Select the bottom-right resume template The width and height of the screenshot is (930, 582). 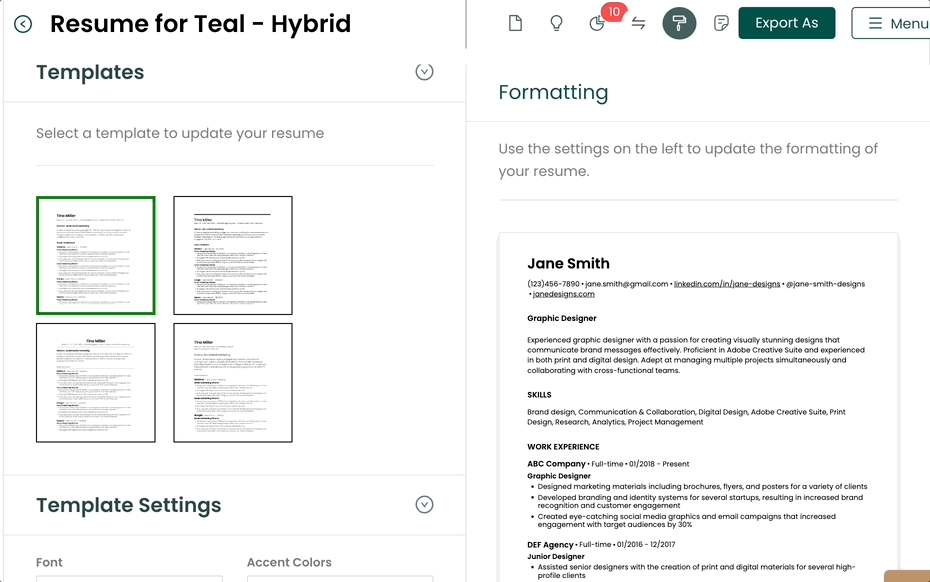coord(232,382)
